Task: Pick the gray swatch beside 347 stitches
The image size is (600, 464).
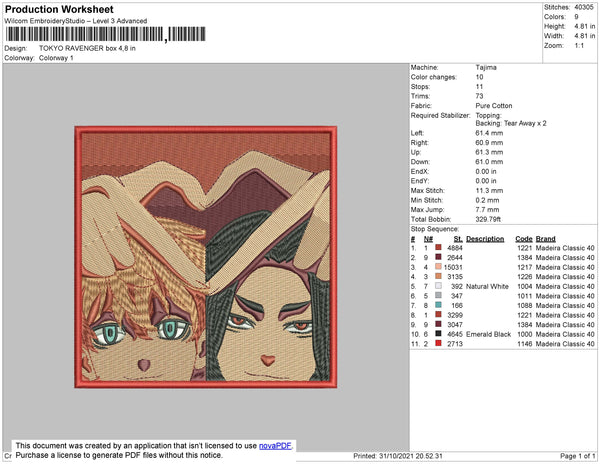Action: coord(439,296)
